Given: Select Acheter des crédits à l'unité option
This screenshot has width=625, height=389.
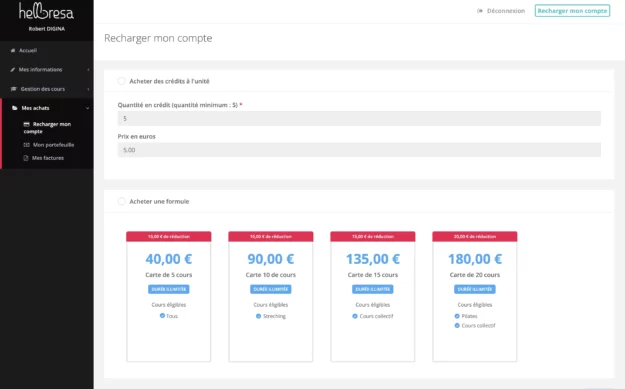Looking at the screenshot, I should pos(122,81).
